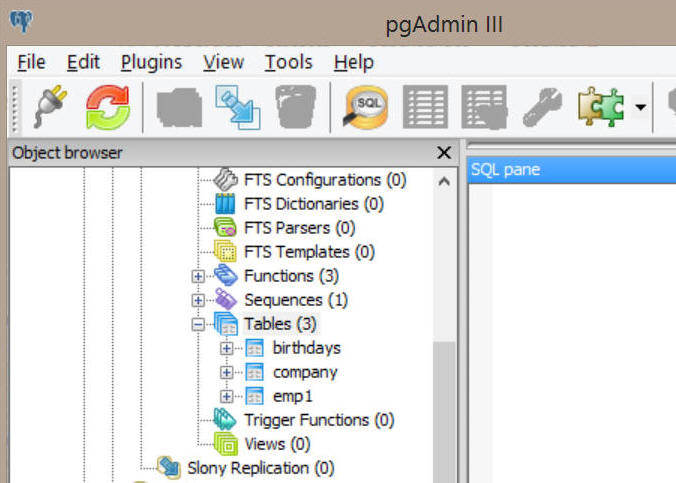Click the View data grid icon
676x483 pixels.
[x=425, y=107]
